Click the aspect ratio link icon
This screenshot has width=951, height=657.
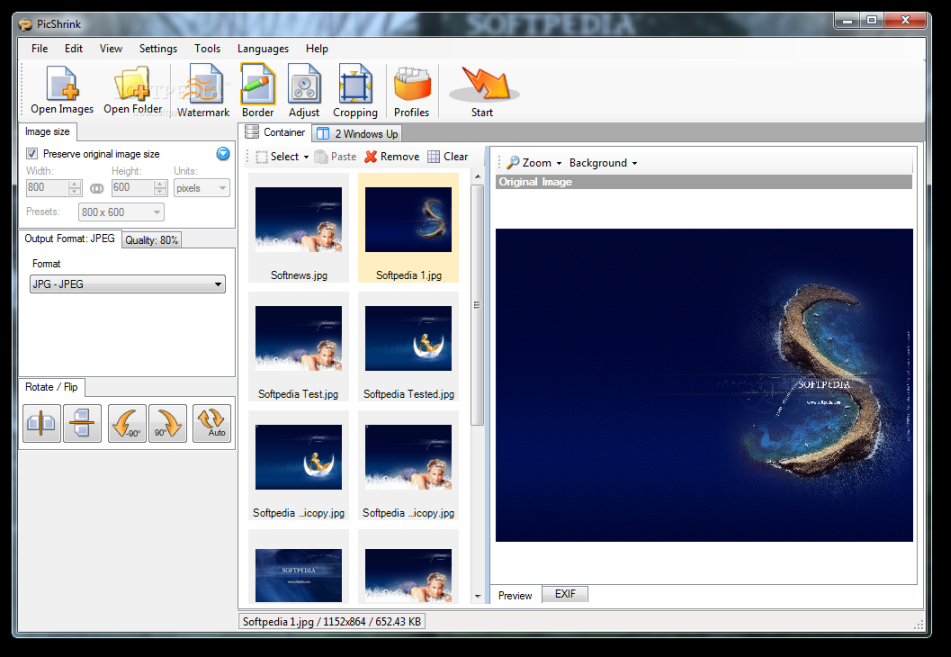96,188
